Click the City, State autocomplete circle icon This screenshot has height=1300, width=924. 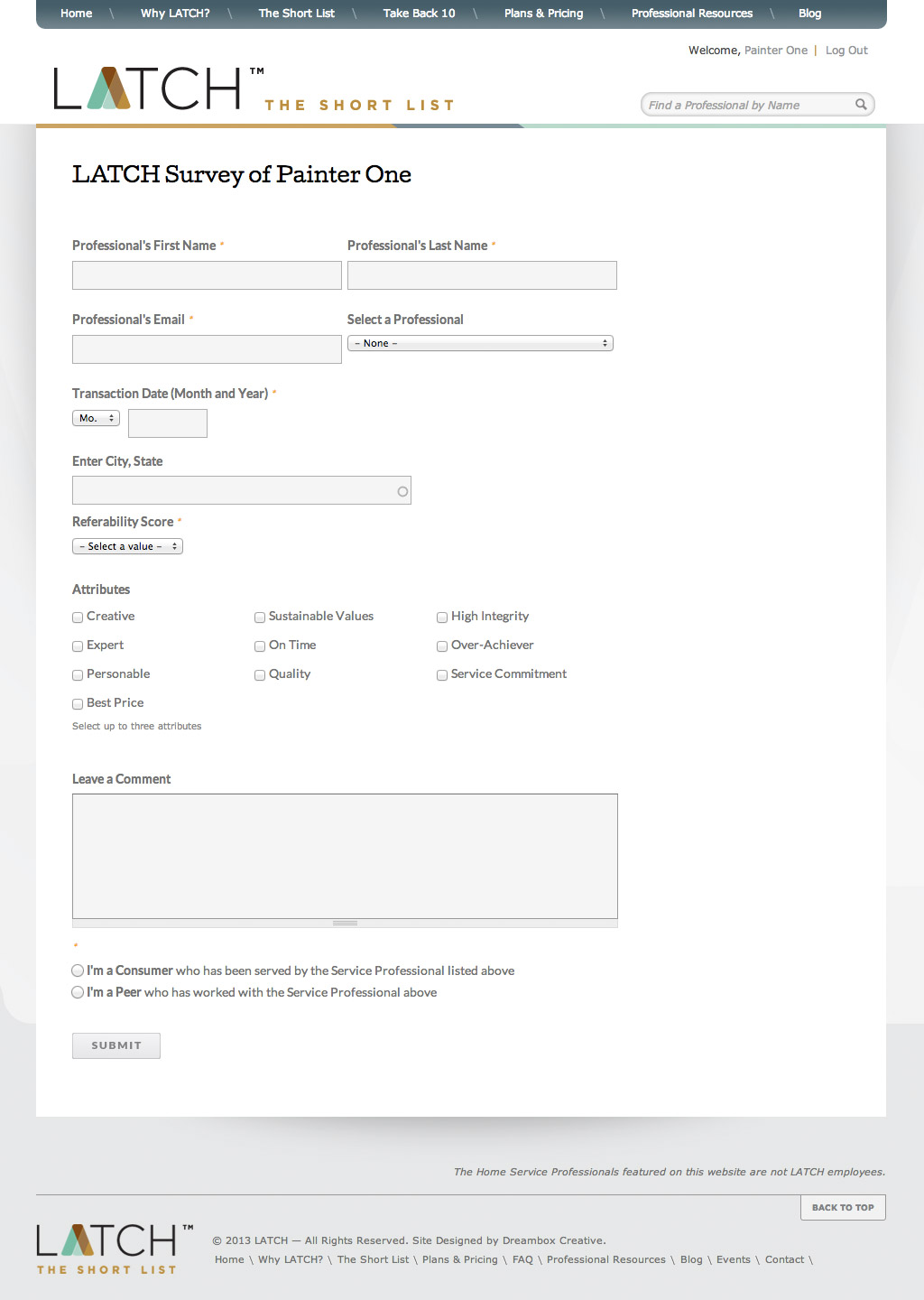coord(402,491)
